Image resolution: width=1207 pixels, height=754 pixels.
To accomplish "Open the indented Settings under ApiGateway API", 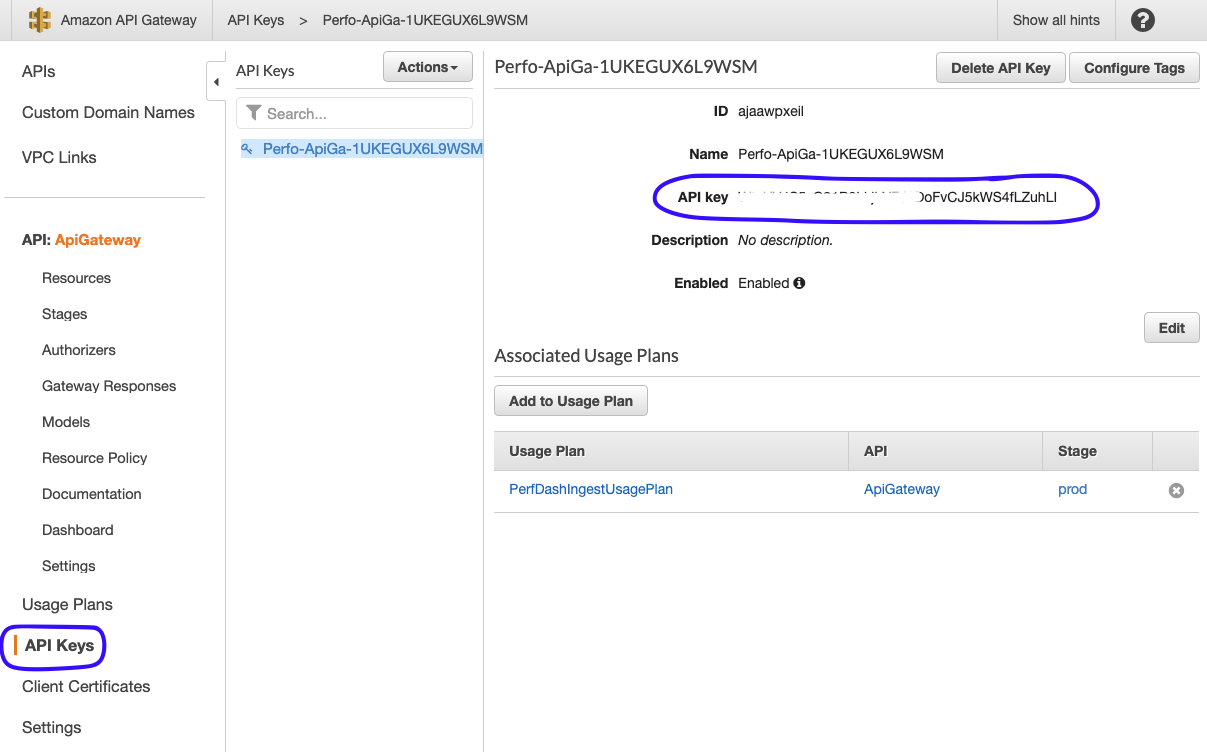I will tap(69, 566).
